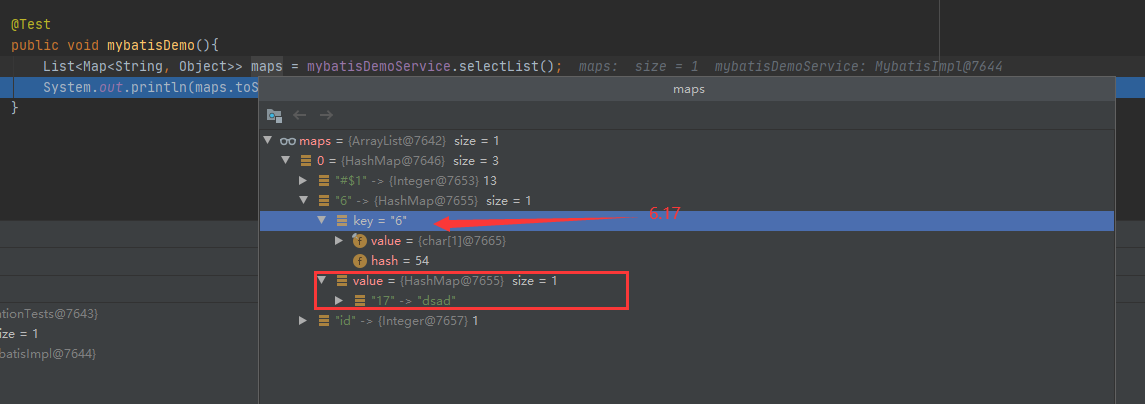The height and width of the screenshot is (404, 1145).
Task: Click the maps popup title bar
Action: point(687,89)
